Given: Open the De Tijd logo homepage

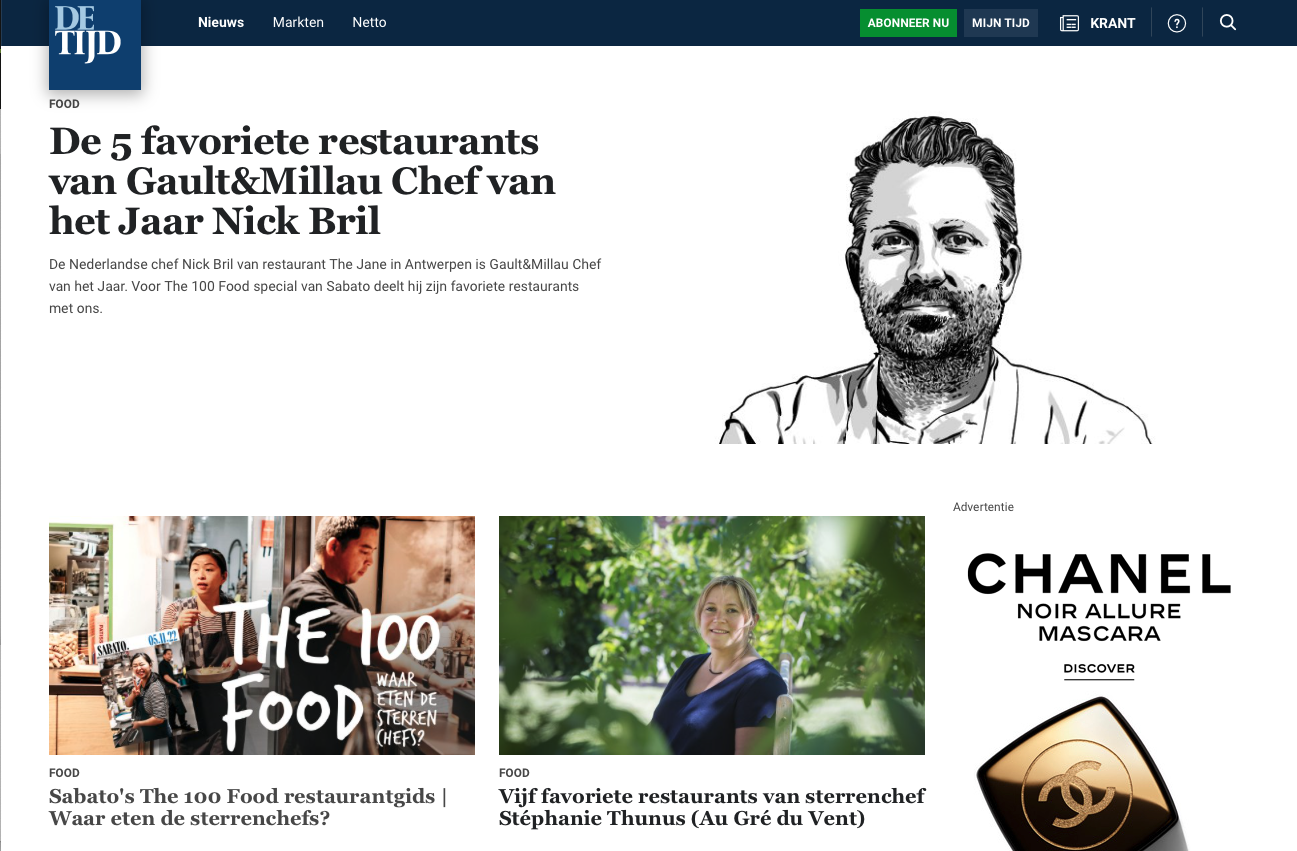Looking at the screenshot, I should (x=95, y=44).
